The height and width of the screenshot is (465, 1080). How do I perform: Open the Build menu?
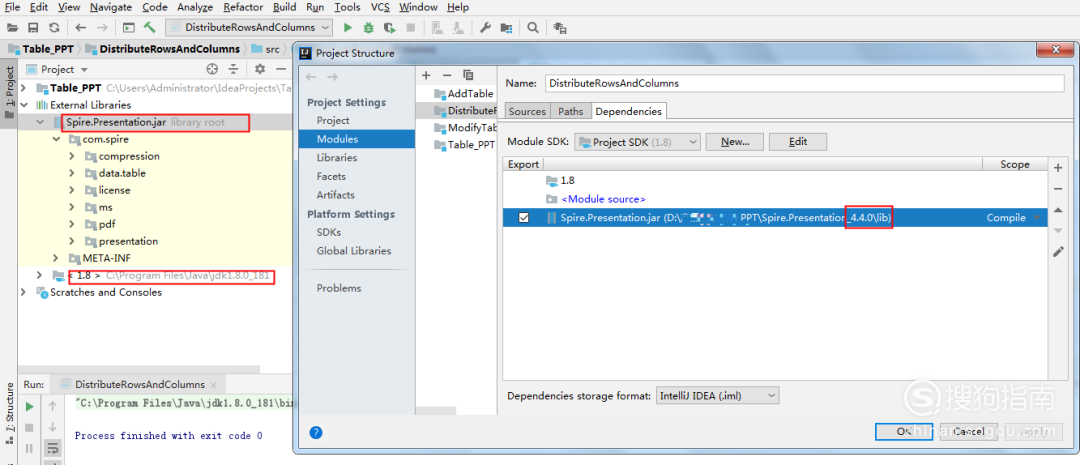(x=284, y=7)
